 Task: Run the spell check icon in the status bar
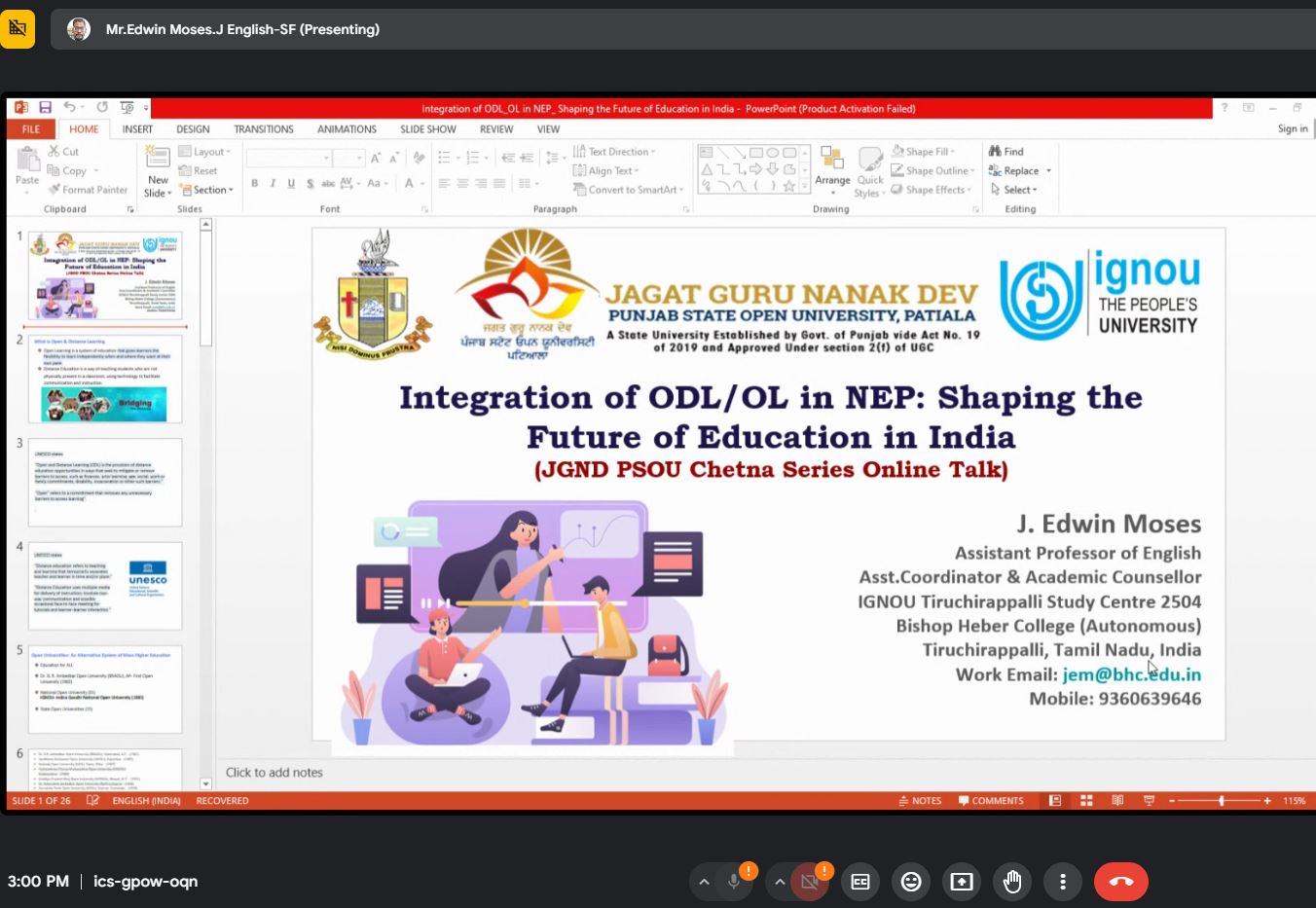pos(92,801)
